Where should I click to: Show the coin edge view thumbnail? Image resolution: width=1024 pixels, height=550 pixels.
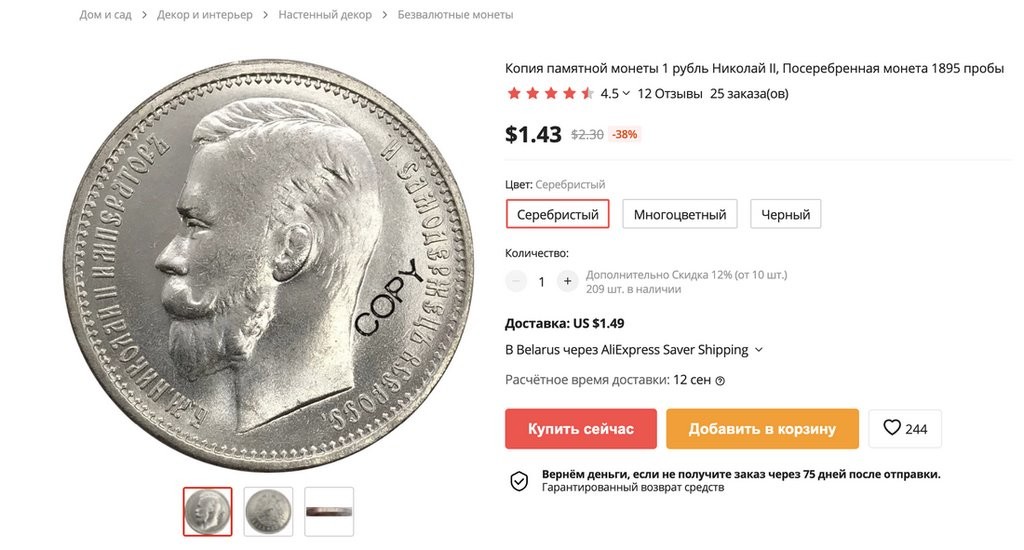coord(329,511)
